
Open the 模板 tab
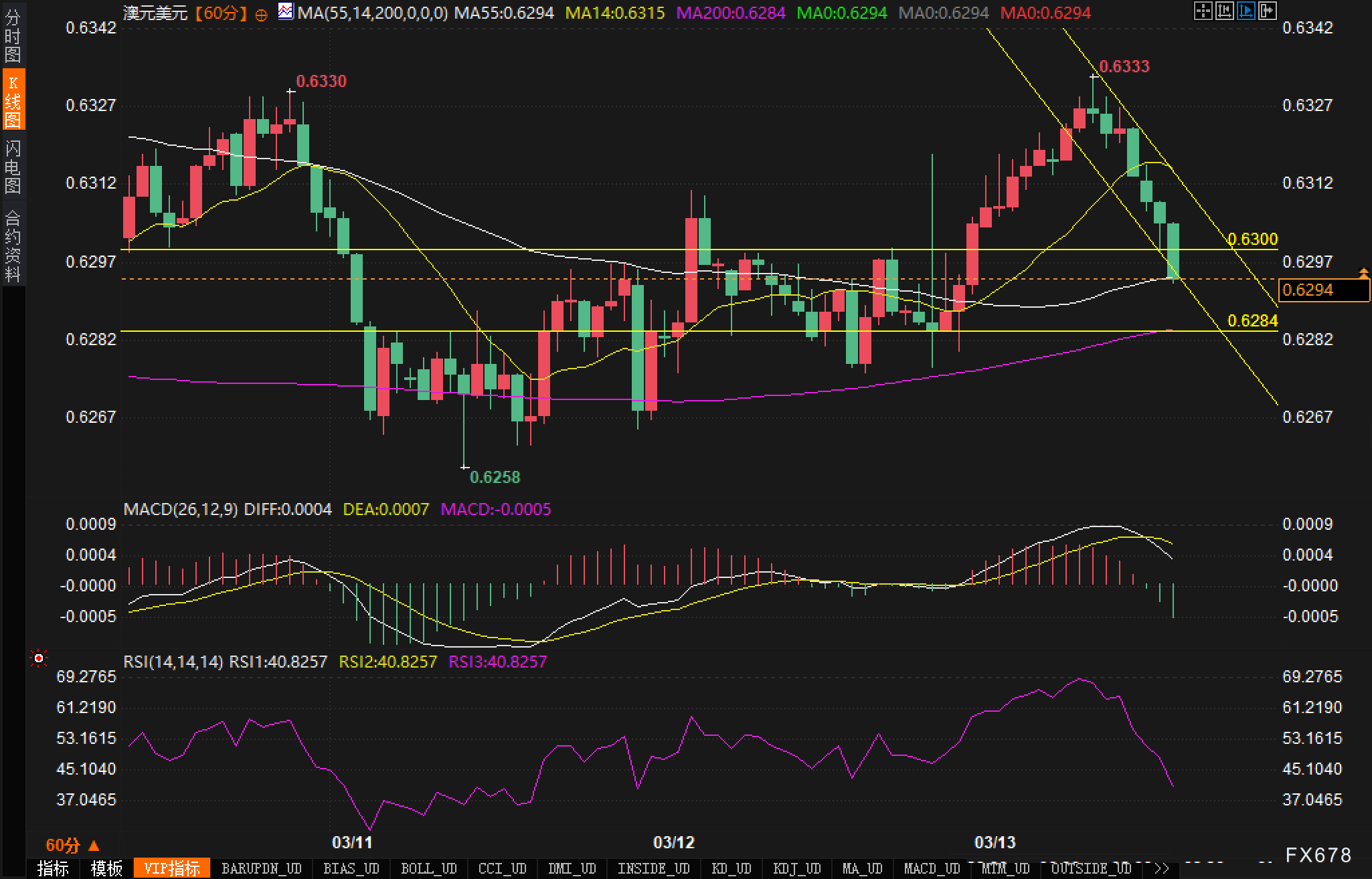tap(106, 868)
